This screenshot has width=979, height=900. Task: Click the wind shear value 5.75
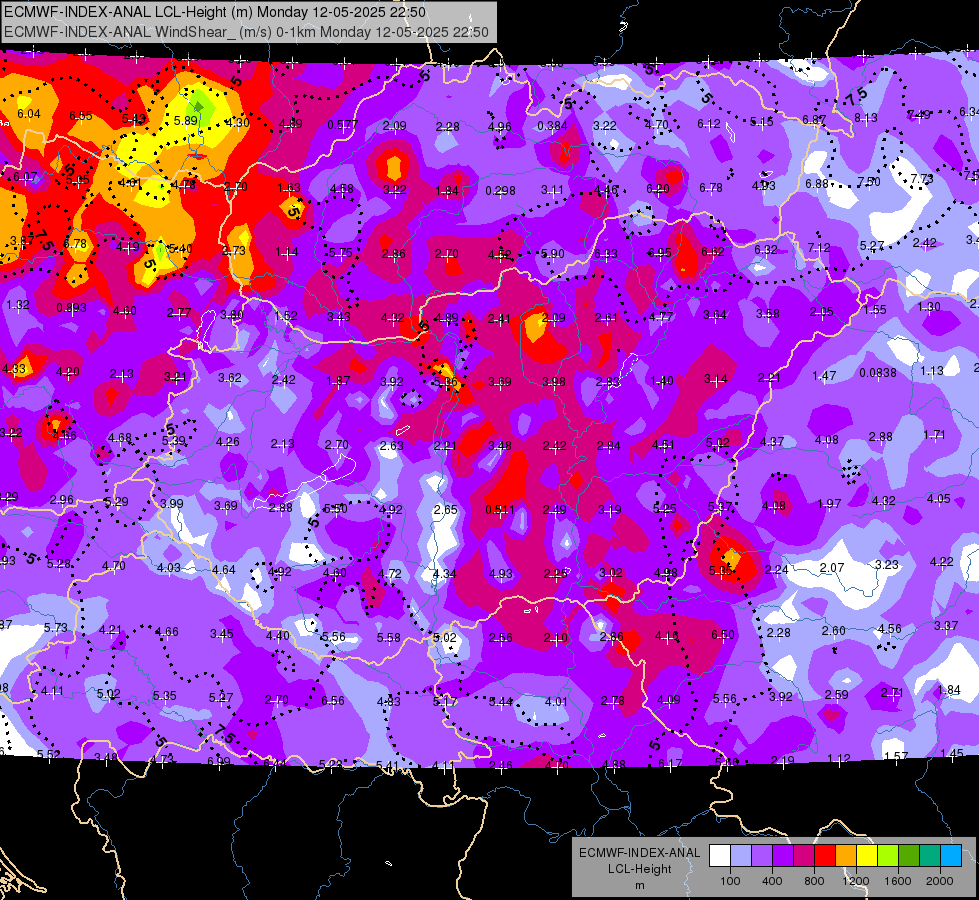[x=341, y=252]
